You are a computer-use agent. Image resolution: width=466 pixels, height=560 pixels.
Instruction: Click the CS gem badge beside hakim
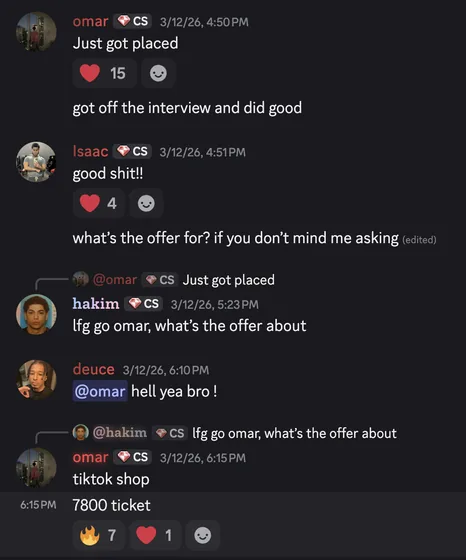click(x=144, y=304)
